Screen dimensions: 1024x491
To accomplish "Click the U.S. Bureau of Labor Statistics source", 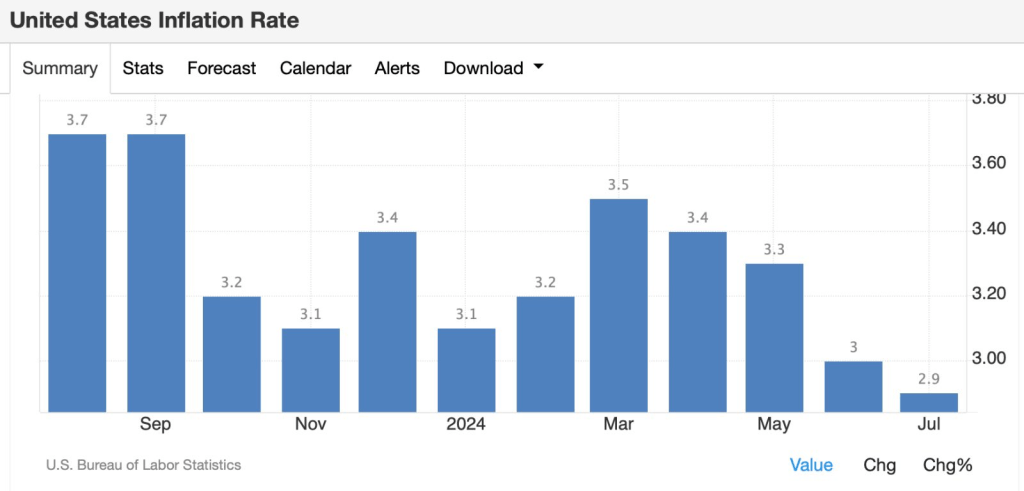I will [x=143, y=465].
